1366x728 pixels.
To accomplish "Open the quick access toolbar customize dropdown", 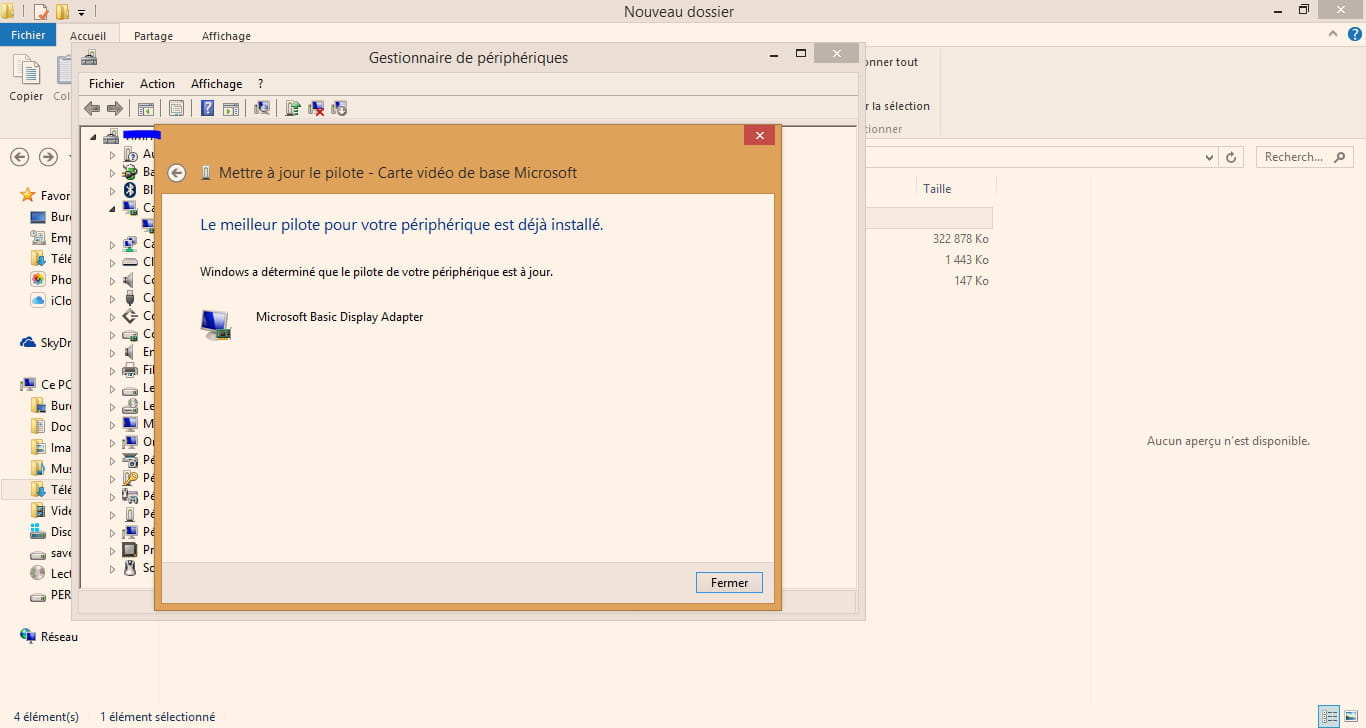I will pyautogui.click(x=81, y=13).
